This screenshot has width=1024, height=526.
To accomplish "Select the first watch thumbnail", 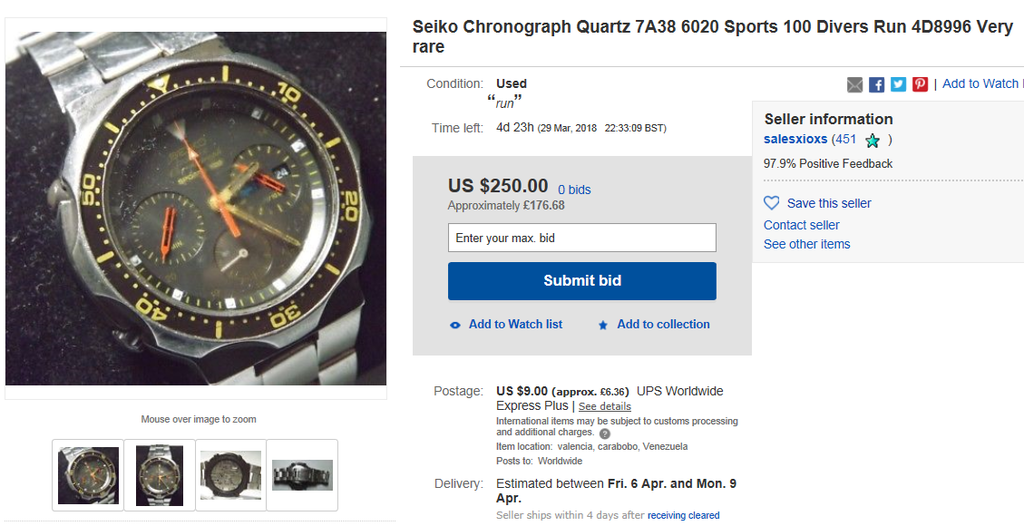I will tap(89, 475).
